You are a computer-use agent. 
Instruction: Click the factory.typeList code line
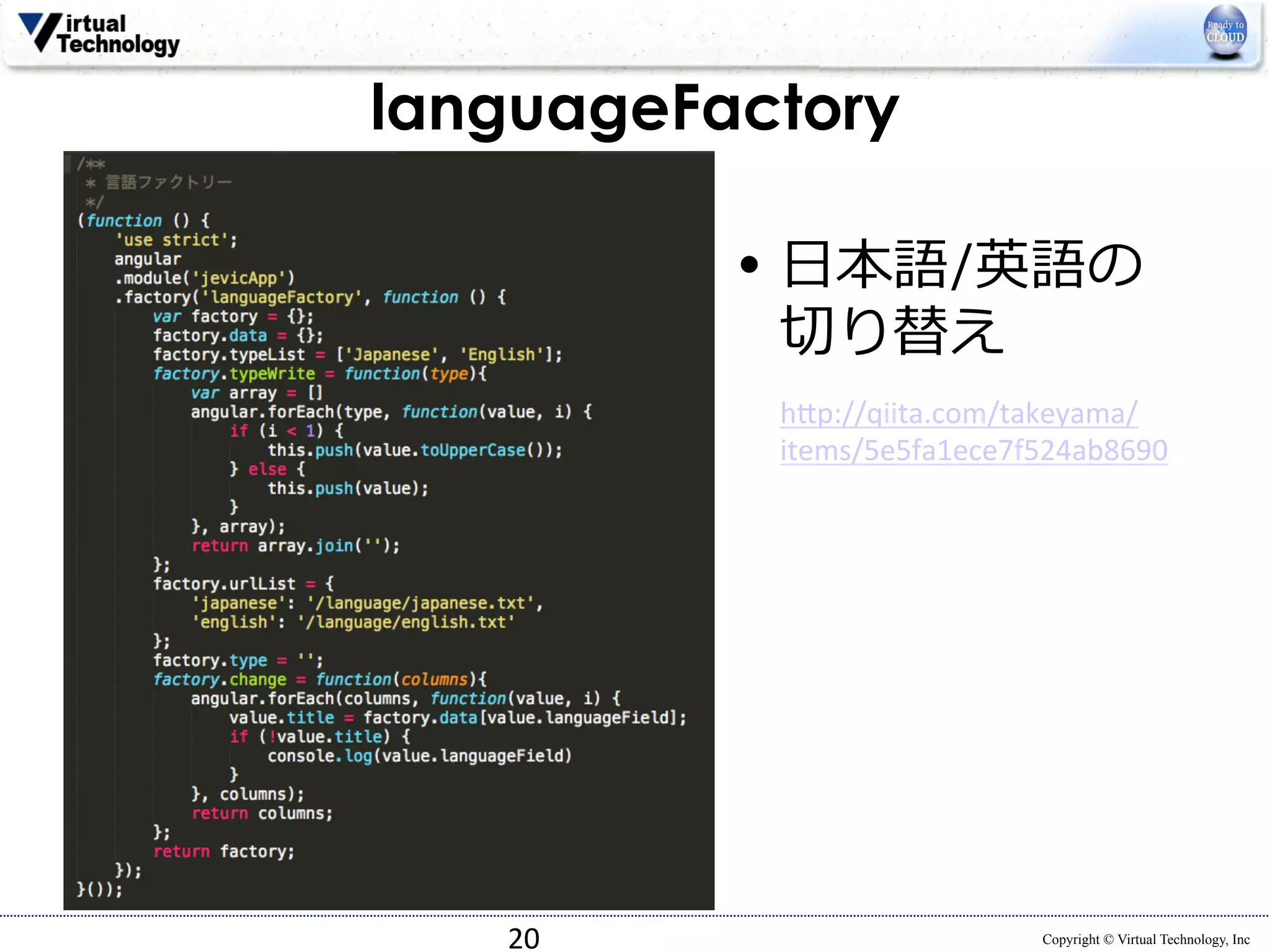358,355
